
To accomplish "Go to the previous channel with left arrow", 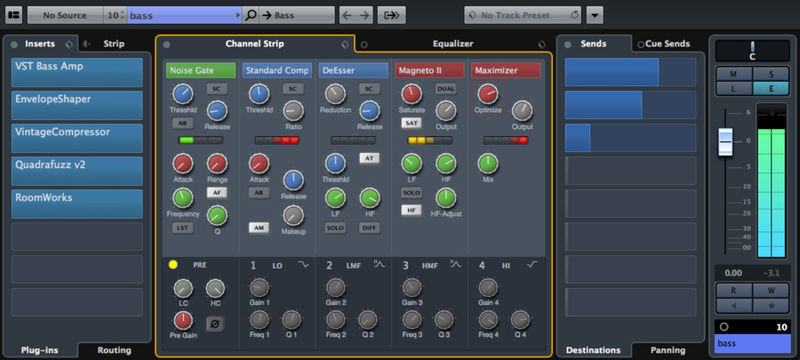I will pos(347,15).
